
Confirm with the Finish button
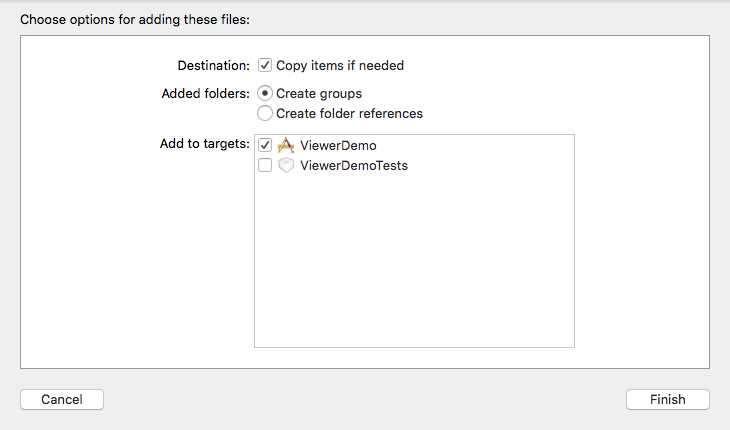[x=668, y=399]
